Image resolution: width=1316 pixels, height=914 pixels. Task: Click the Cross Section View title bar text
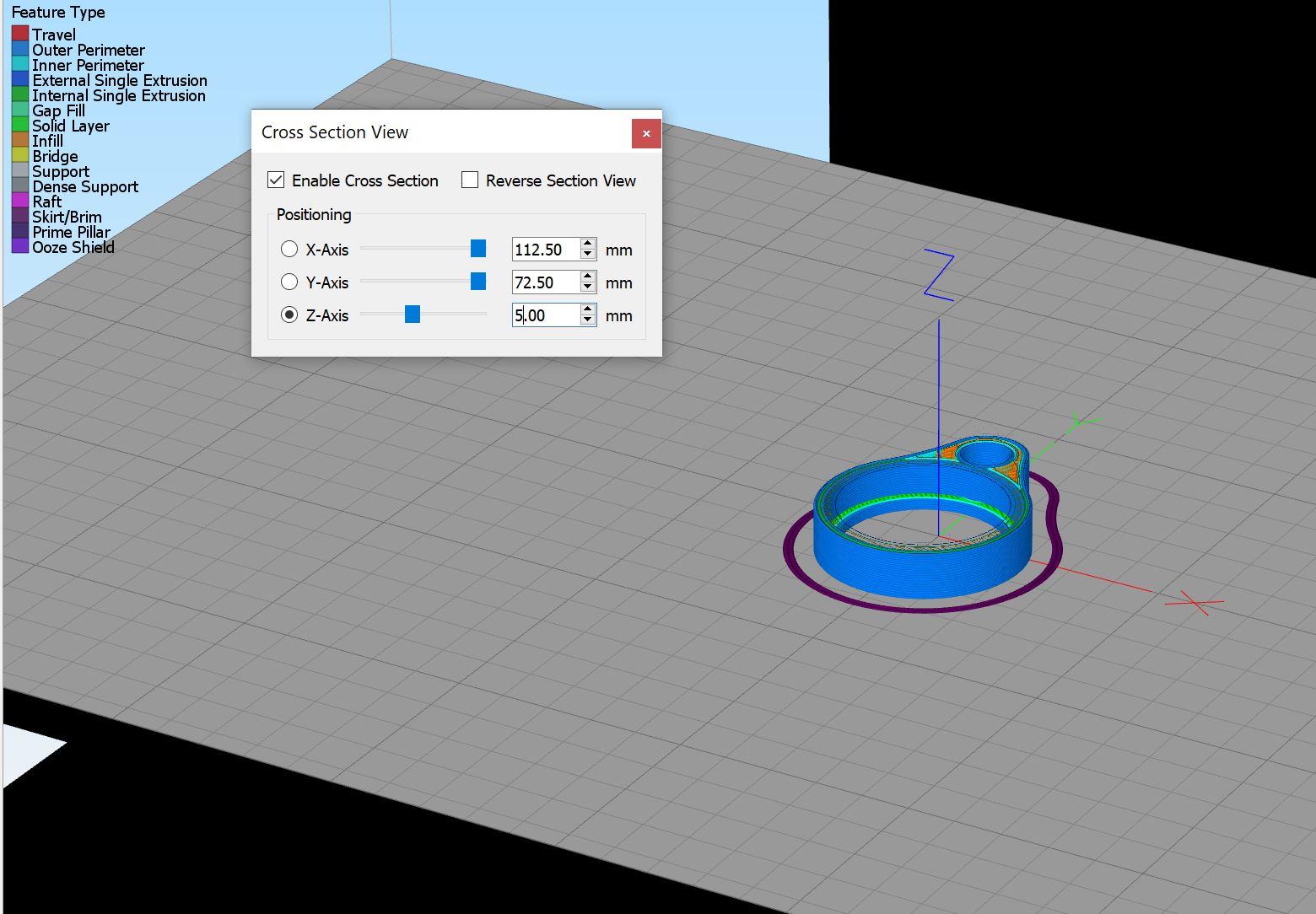pos(335,132)
